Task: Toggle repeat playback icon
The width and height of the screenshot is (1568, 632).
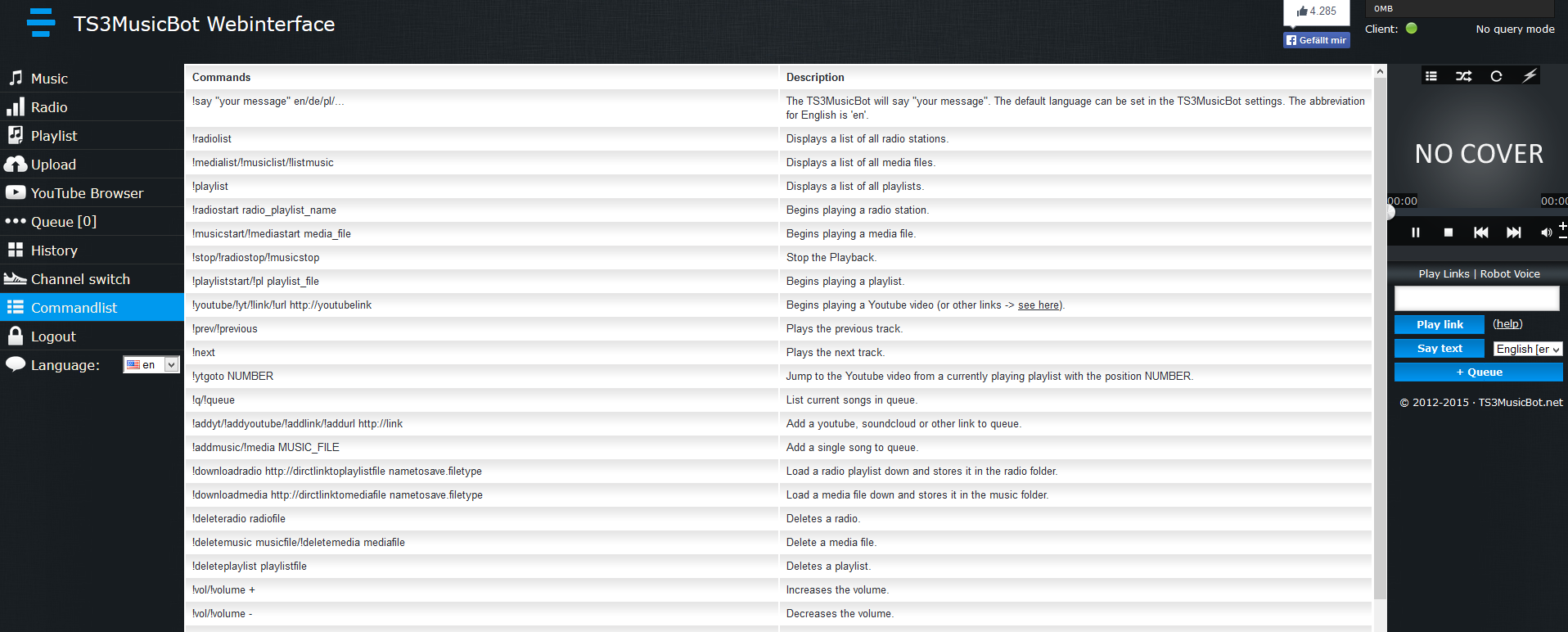Action: 1496,76
